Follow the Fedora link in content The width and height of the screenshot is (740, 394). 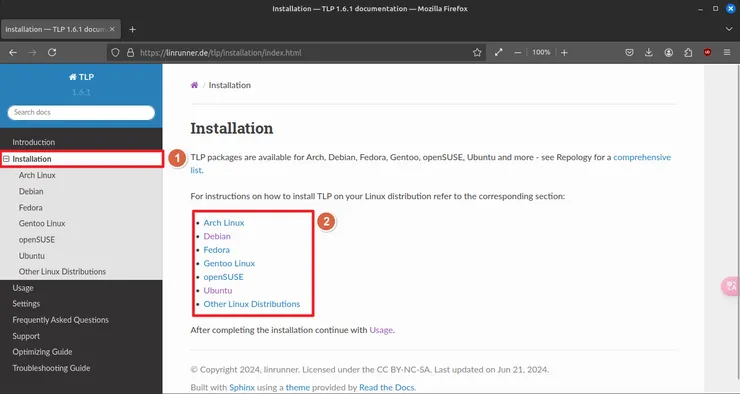tap(217, 250)
